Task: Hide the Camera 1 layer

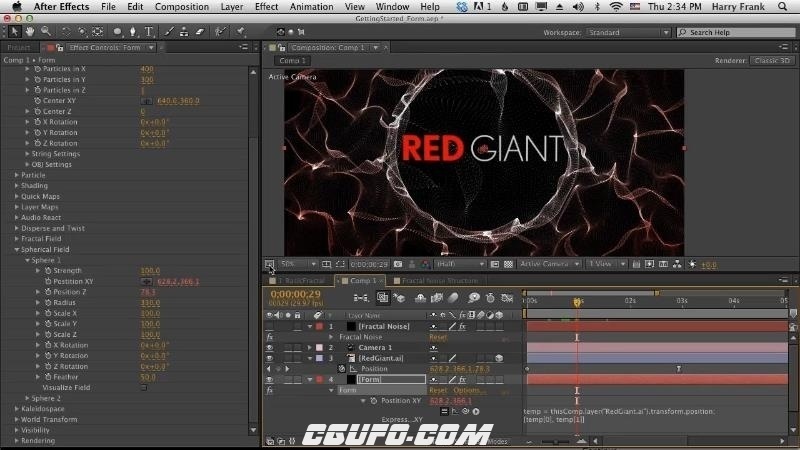Action: 269,347
